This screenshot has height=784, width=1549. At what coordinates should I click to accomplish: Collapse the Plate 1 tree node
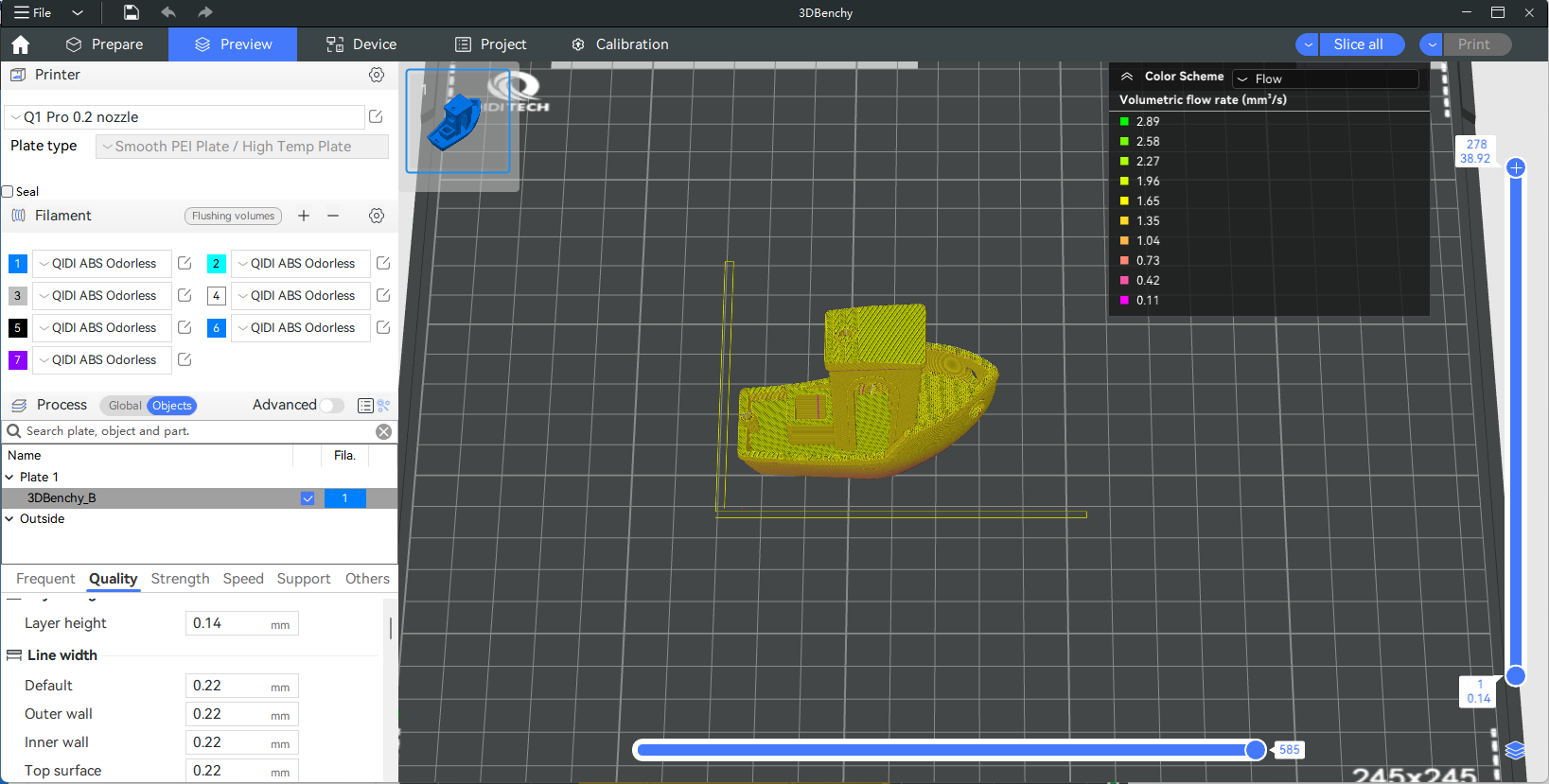(x=9, y=478)
